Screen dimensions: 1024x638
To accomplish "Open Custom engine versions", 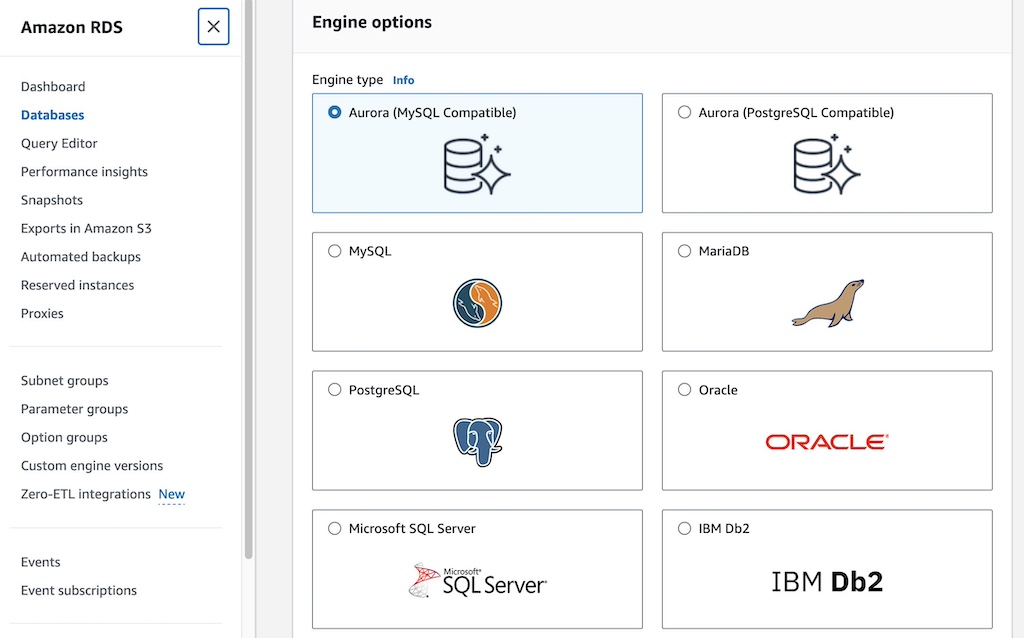I will (92, 466).
